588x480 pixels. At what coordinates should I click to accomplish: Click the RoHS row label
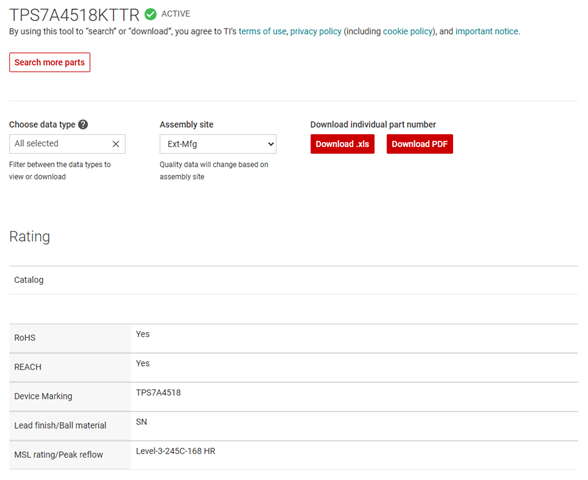pos(25,338)
